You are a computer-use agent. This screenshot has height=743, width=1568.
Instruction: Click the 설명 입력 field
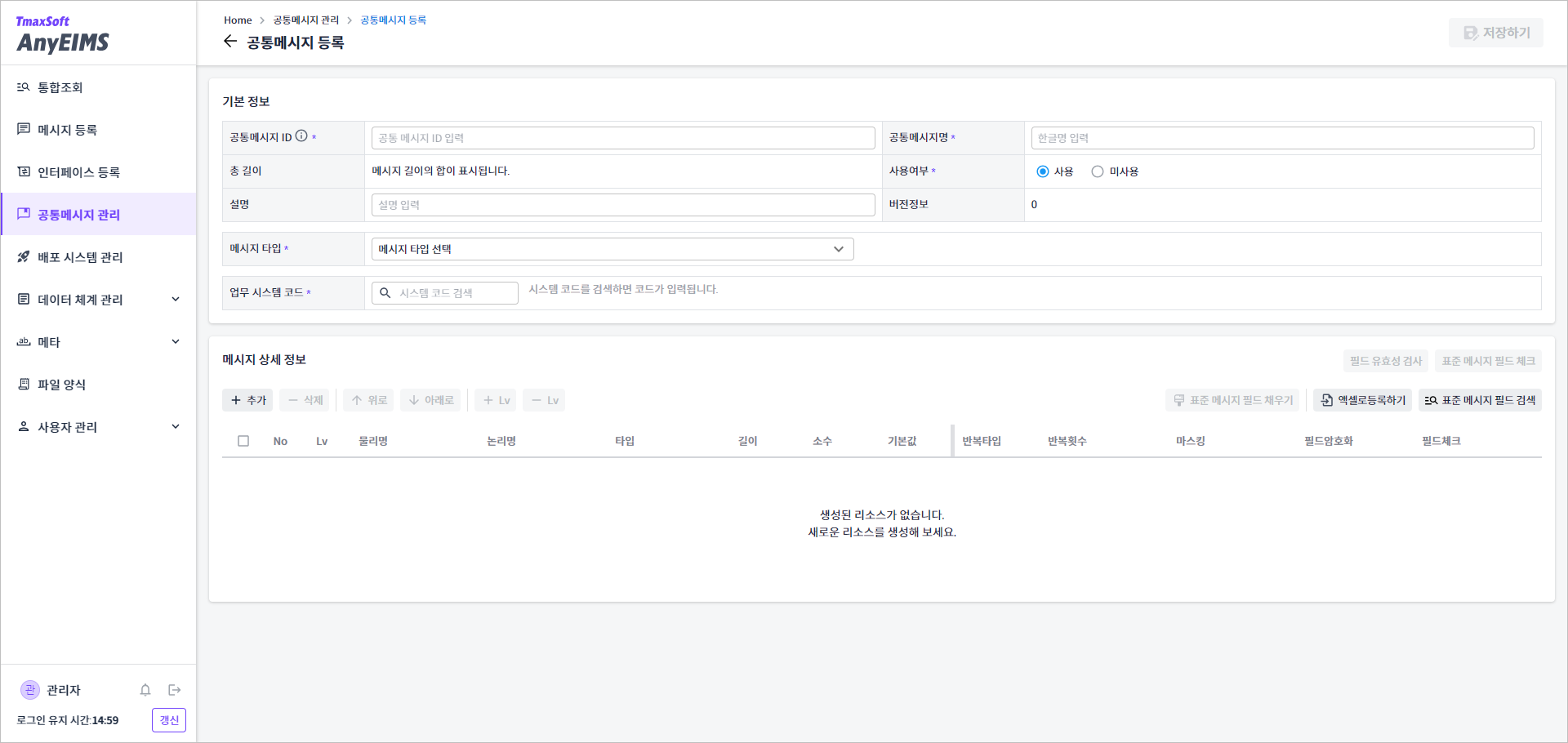point(623,205)
